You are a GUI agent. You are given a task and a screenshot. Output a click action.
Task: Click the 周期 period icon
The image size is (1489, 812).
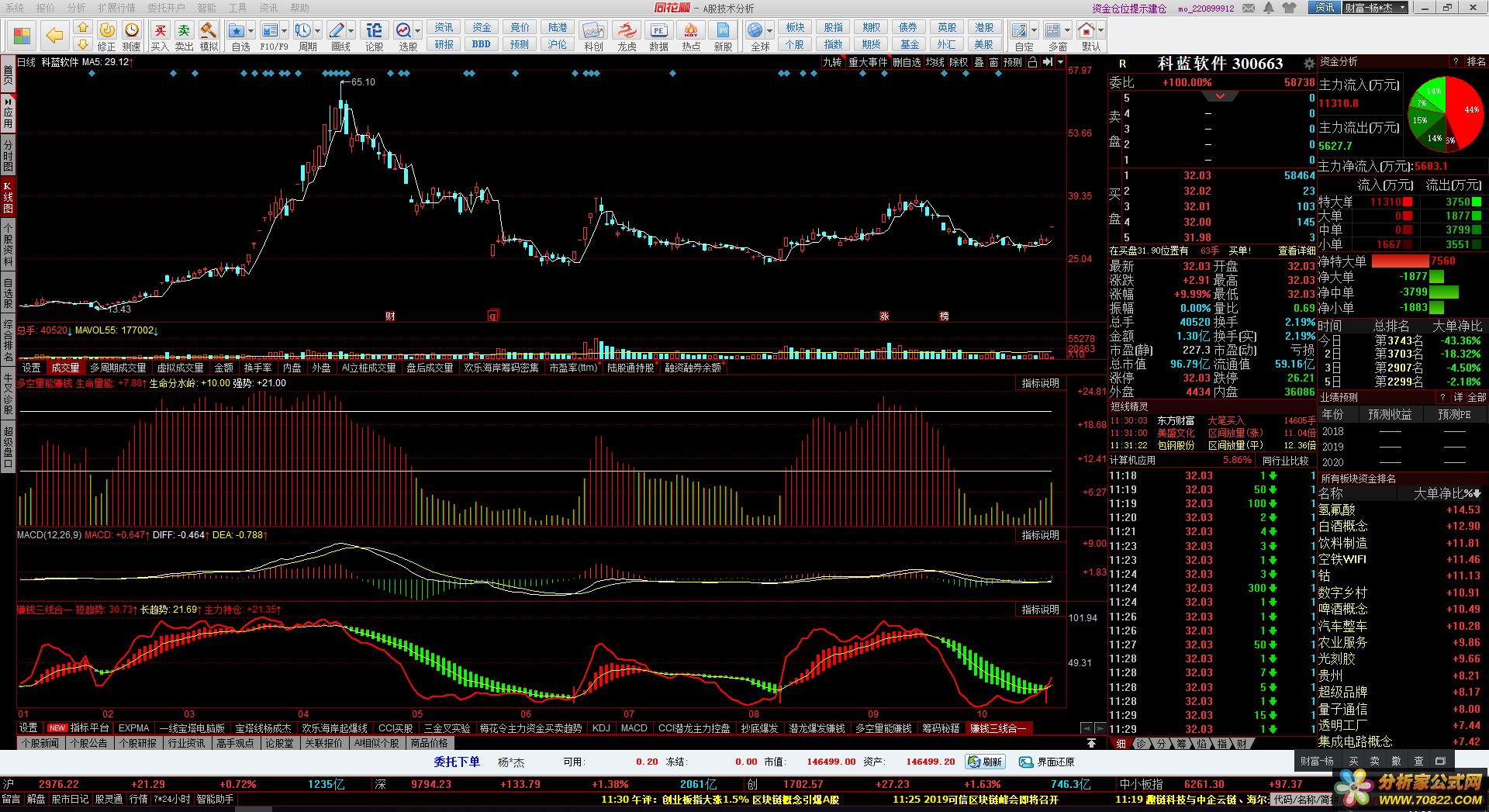(x=302, y=30)
